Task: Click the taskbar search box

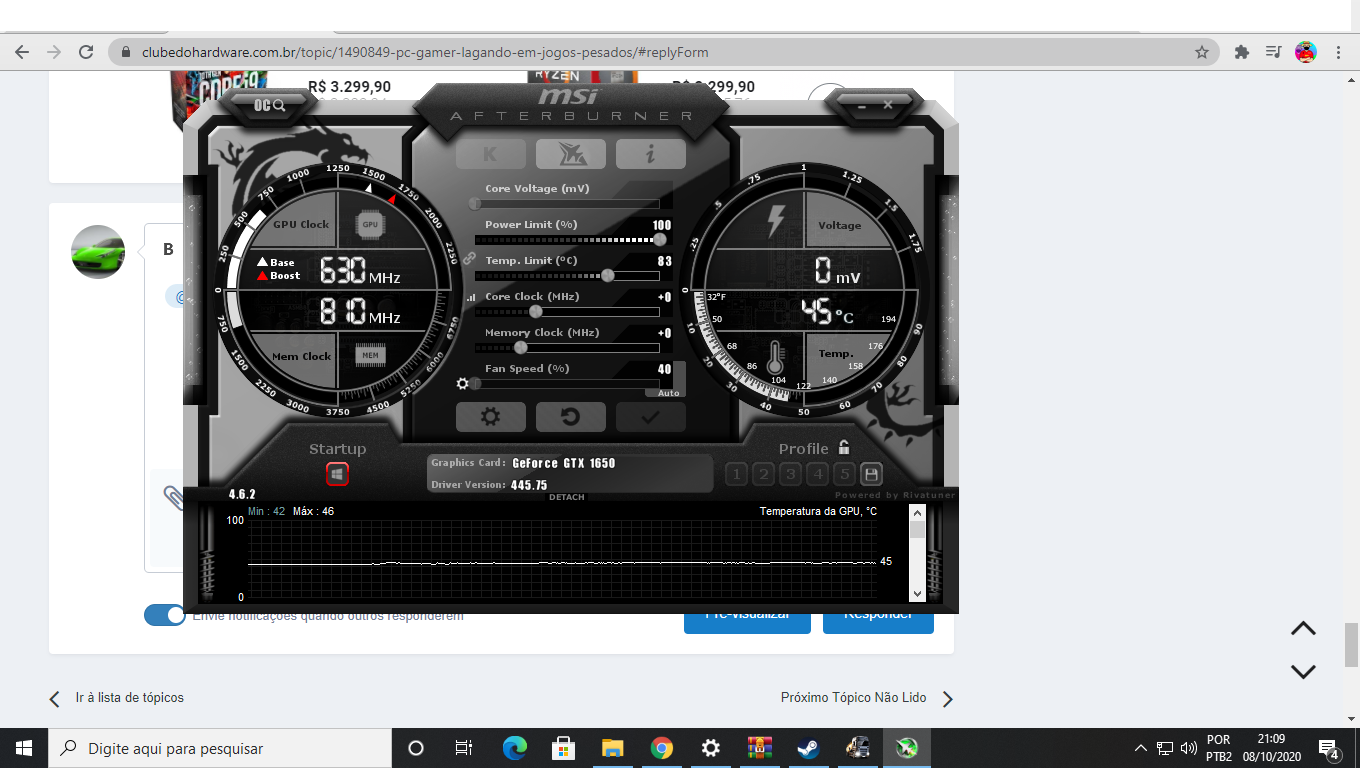Action: (220, 748)
